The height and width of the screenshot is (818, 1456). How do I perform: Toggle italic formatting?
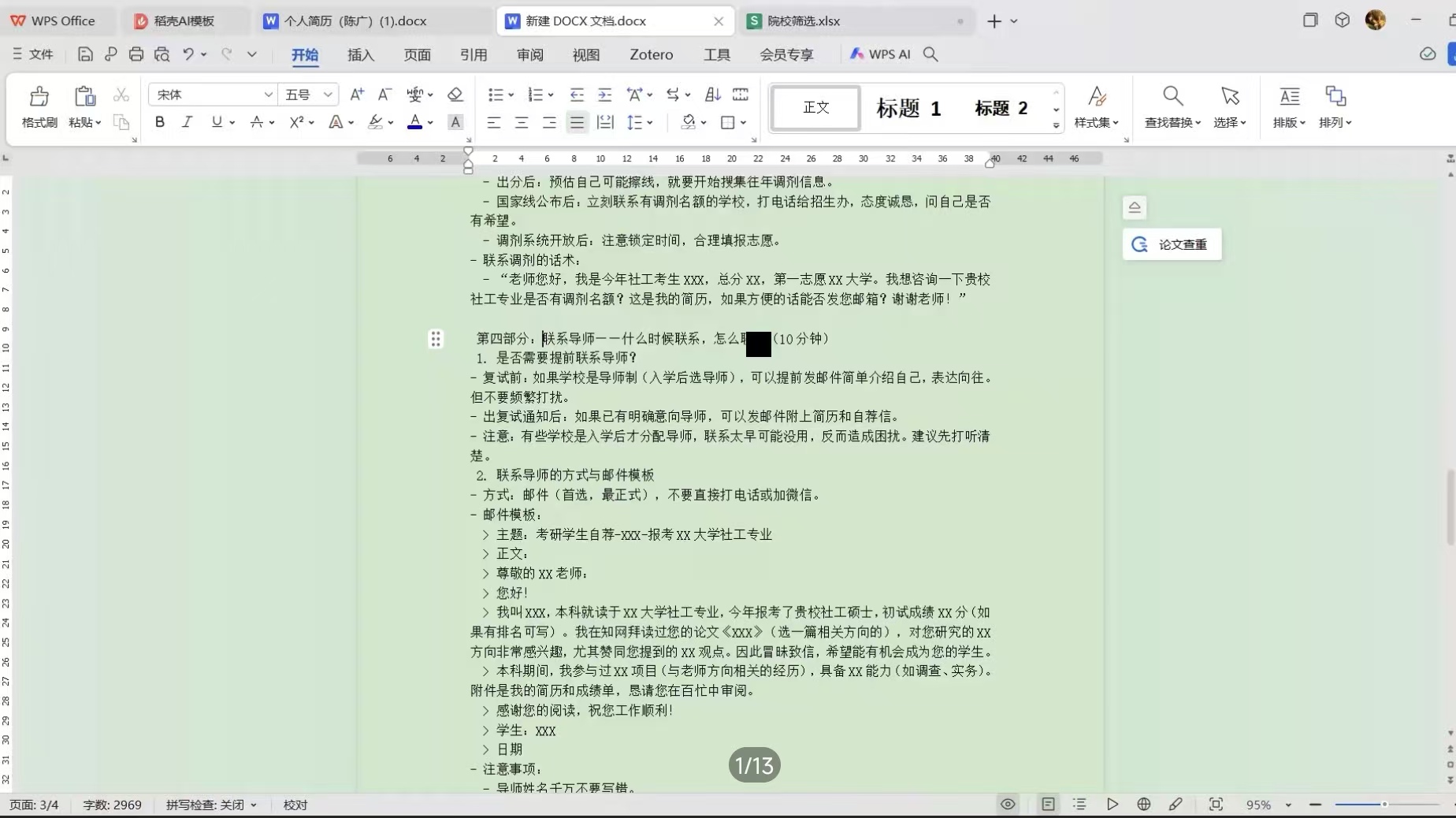coord(188,122)
